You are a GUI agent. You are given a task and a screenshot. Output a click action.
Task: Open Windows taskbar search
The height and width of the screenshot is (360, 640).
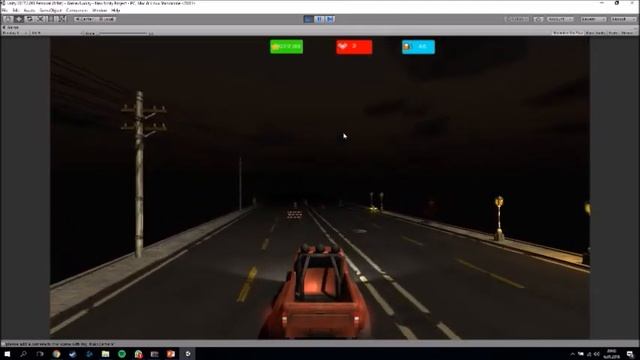coord(23,354)
